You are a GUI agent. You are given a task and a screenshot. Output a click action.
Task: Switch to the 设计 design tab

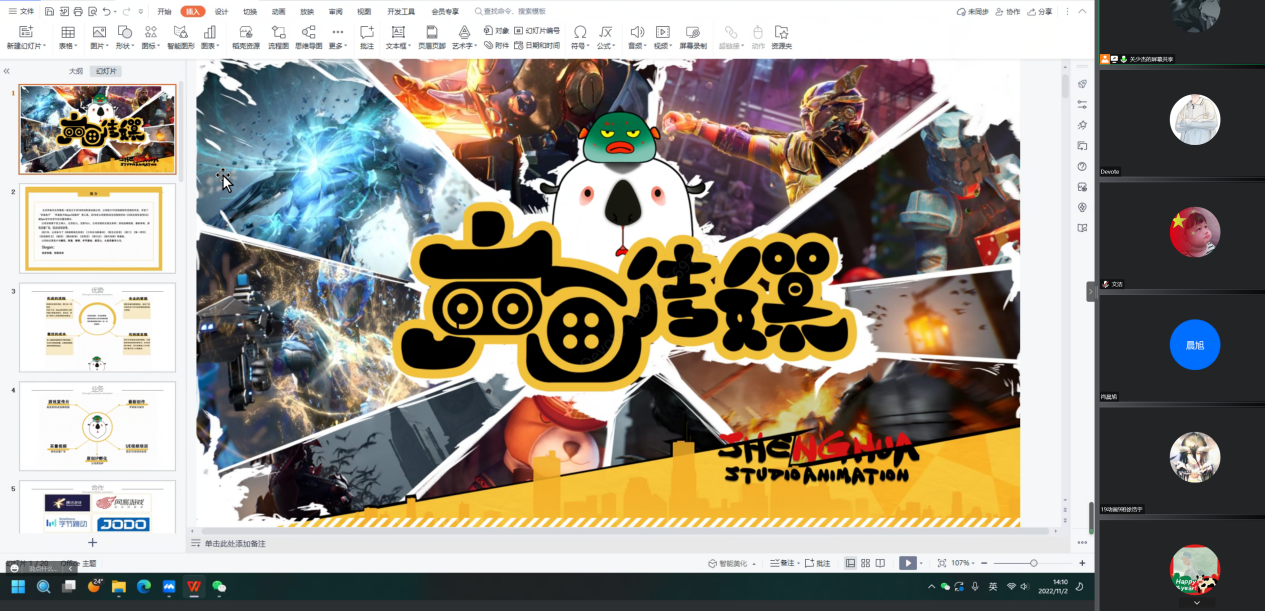click(x=221, y=11)
